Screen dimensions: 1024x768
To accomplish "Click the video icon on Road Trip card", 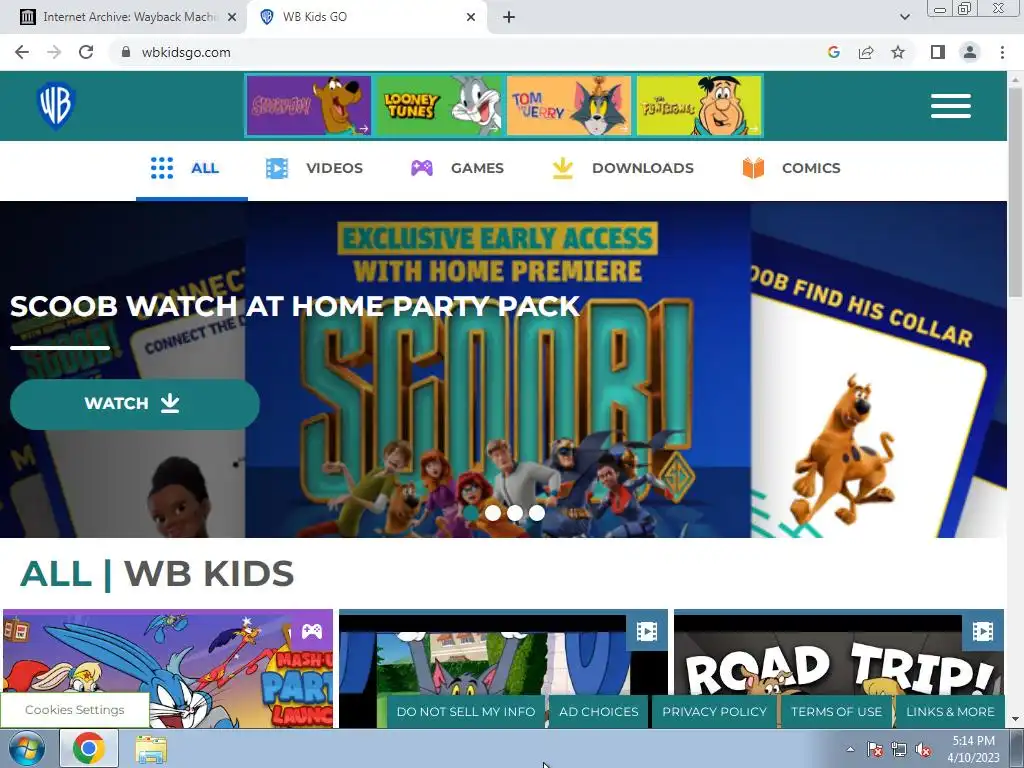I will coord(983,632).
